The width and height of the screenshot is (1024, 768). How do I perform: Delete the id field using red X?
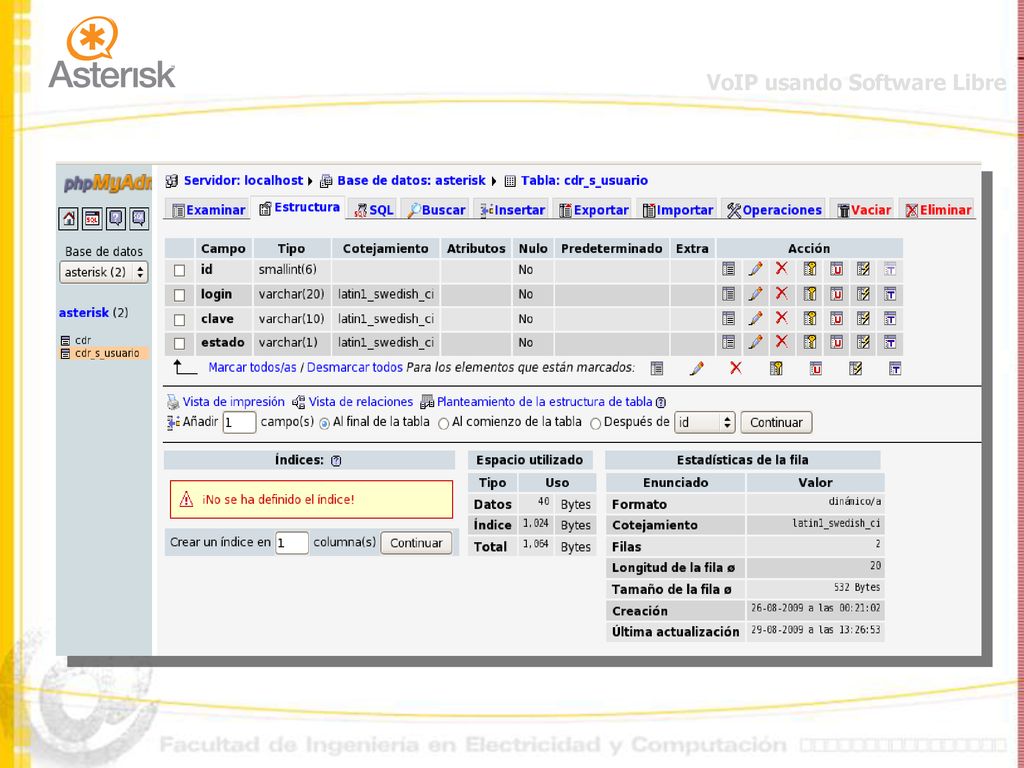(782, 268)
